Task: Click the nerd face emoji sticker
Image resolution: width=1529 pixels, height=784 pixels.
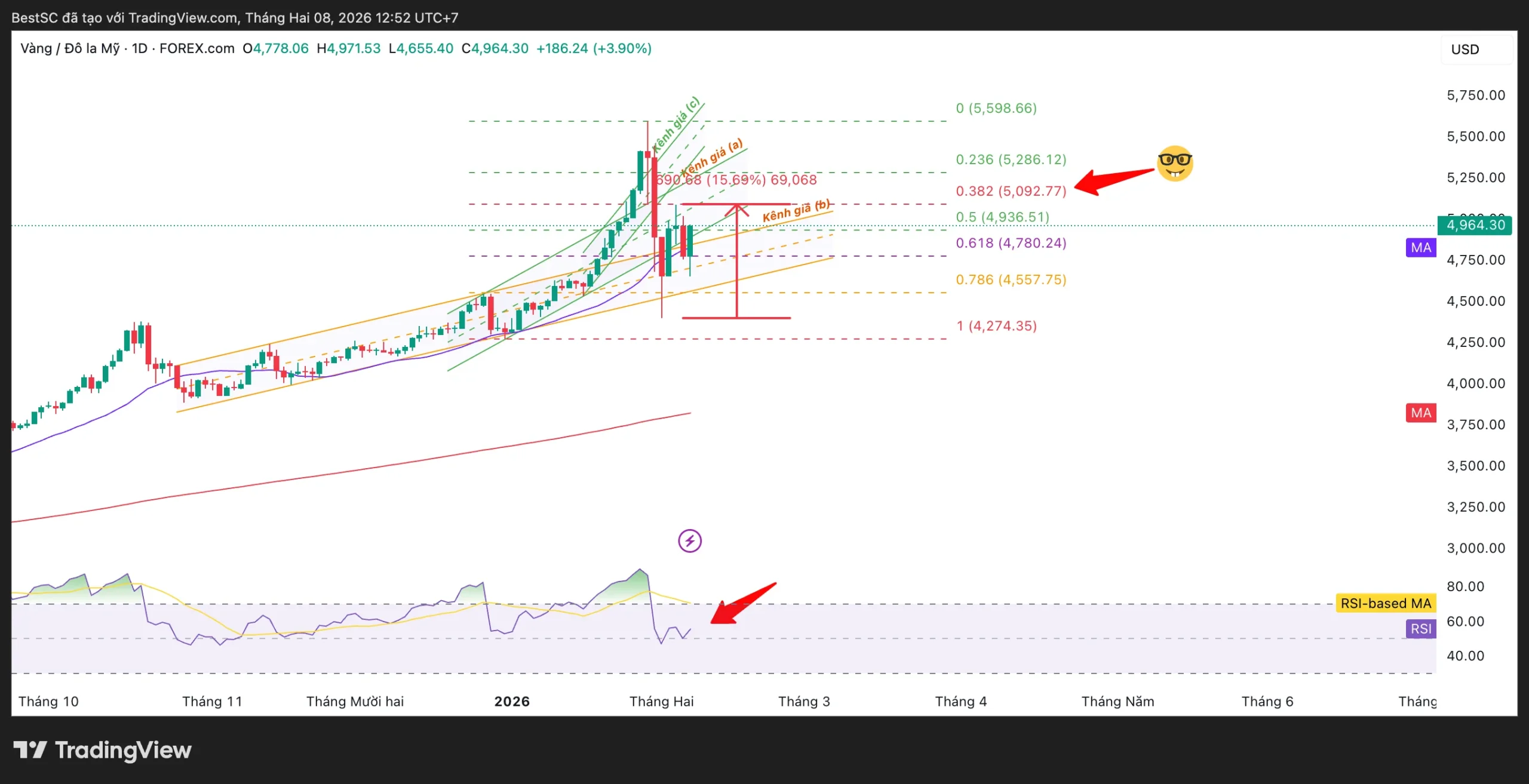Action: 1174,163
